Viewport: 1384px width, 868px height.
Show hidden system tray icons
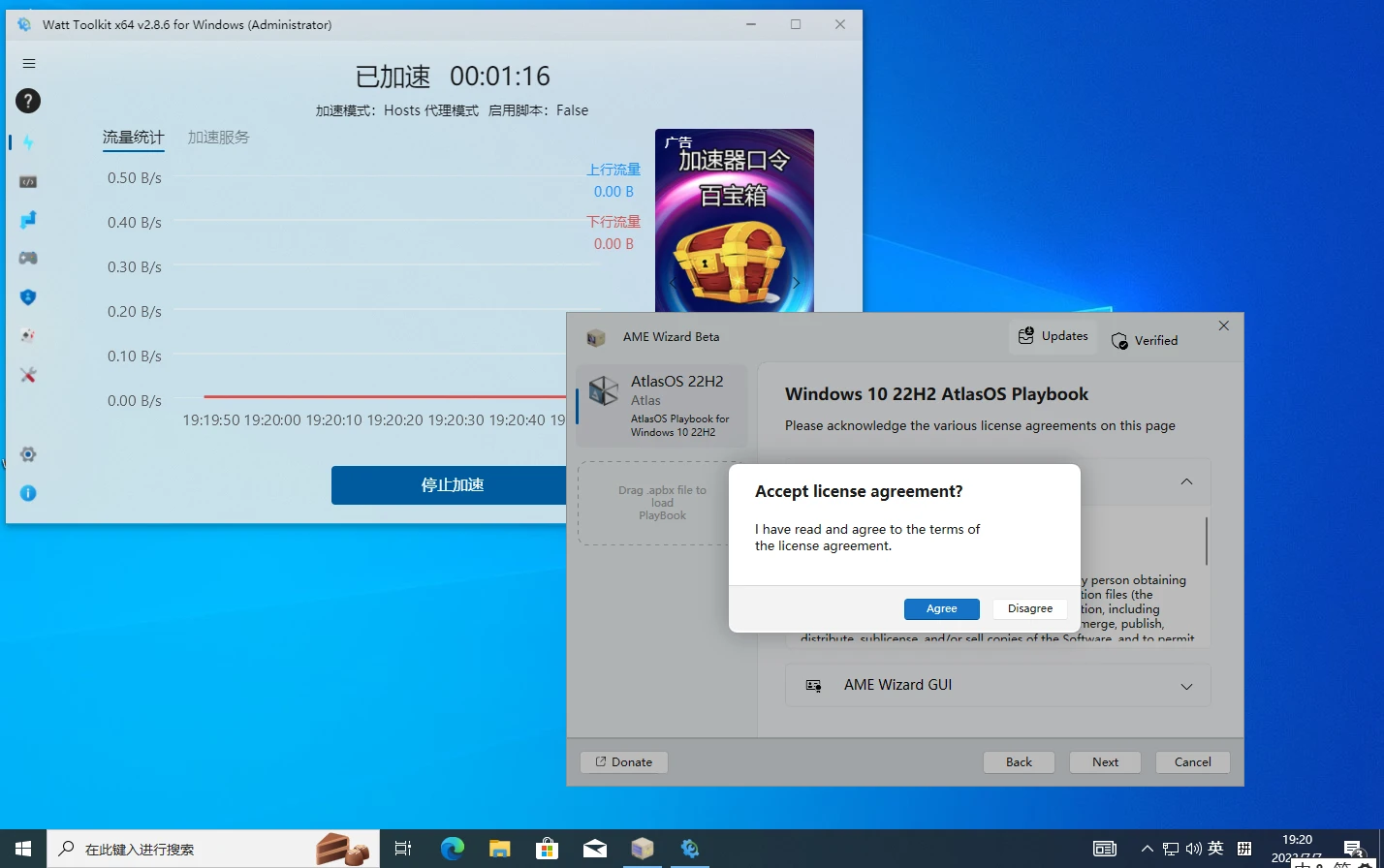(x=1147, y=849)
